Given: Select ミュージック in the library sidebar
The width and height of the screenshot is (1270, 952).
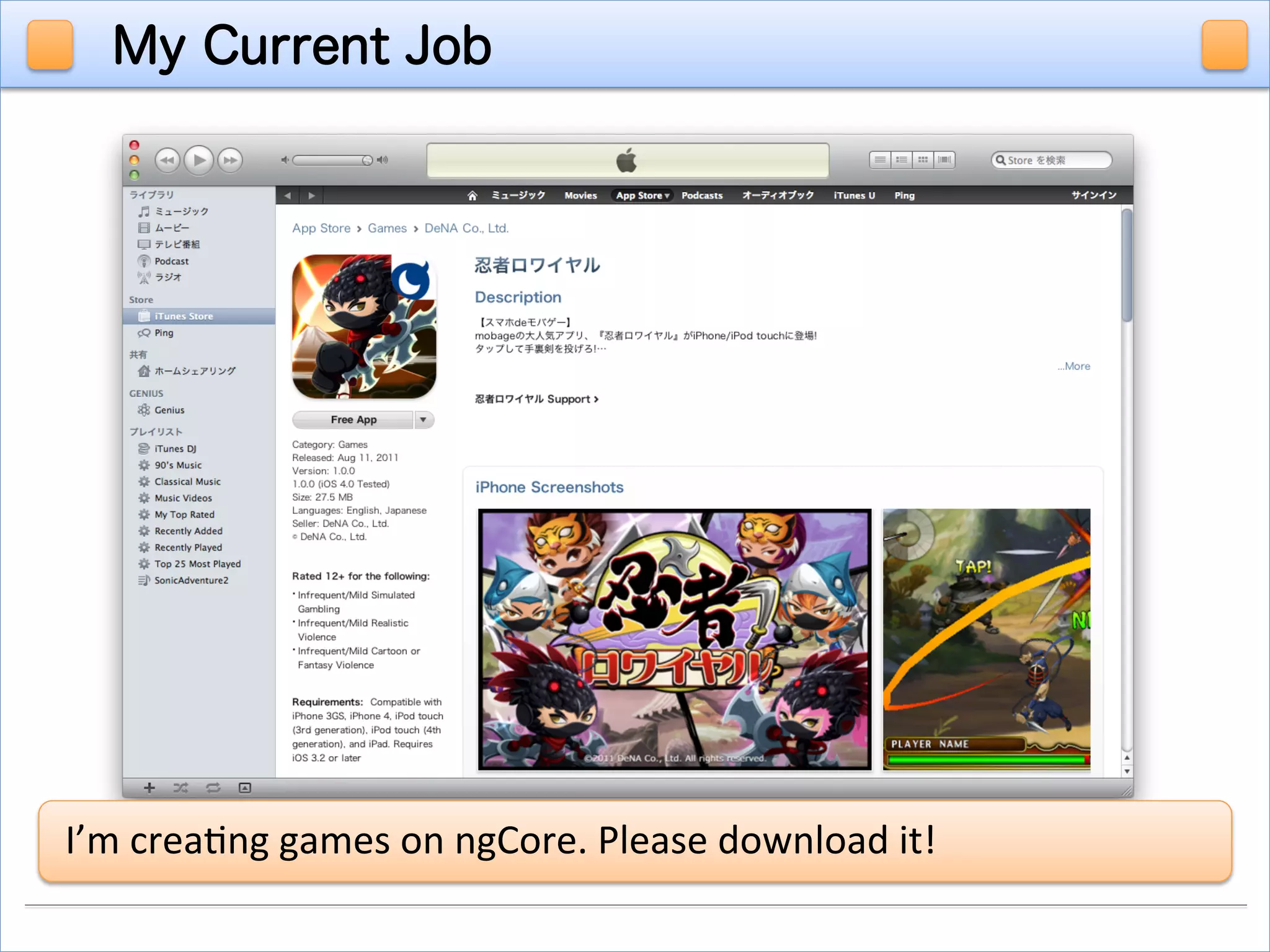Looking at the screenshot, I should click(x=198, y=211).
